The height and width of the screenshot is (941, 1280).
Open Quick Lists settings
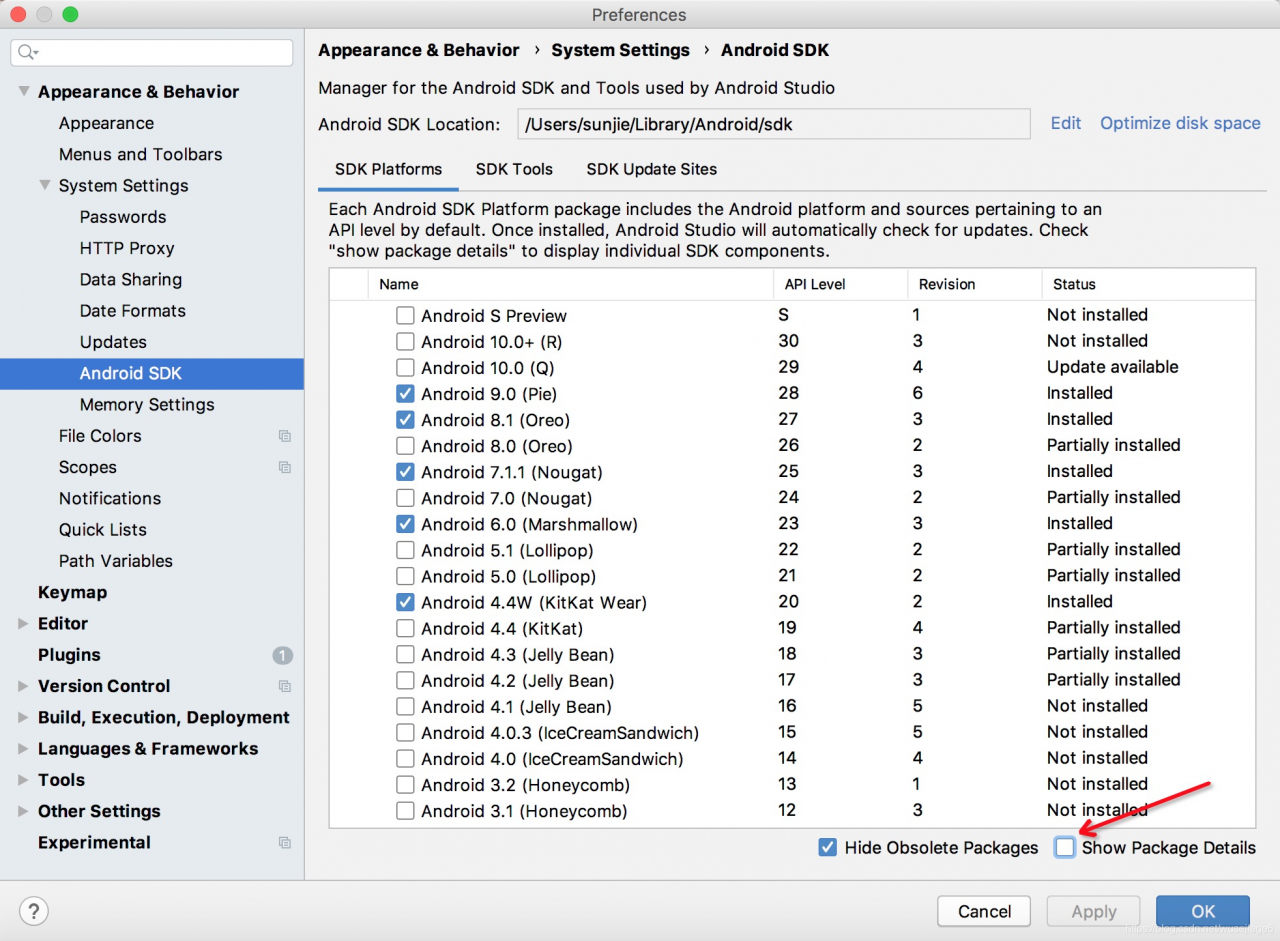pyautogui.click(x=103, y=530)
